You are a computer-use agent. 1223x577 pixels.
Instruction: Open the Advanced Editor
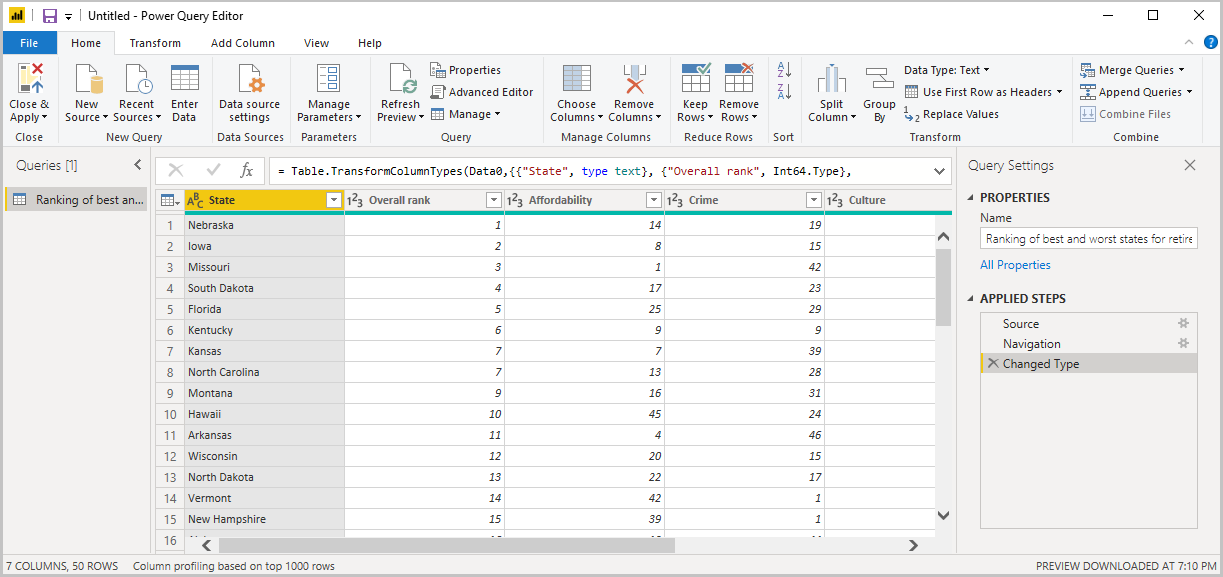tap(482, 92)
